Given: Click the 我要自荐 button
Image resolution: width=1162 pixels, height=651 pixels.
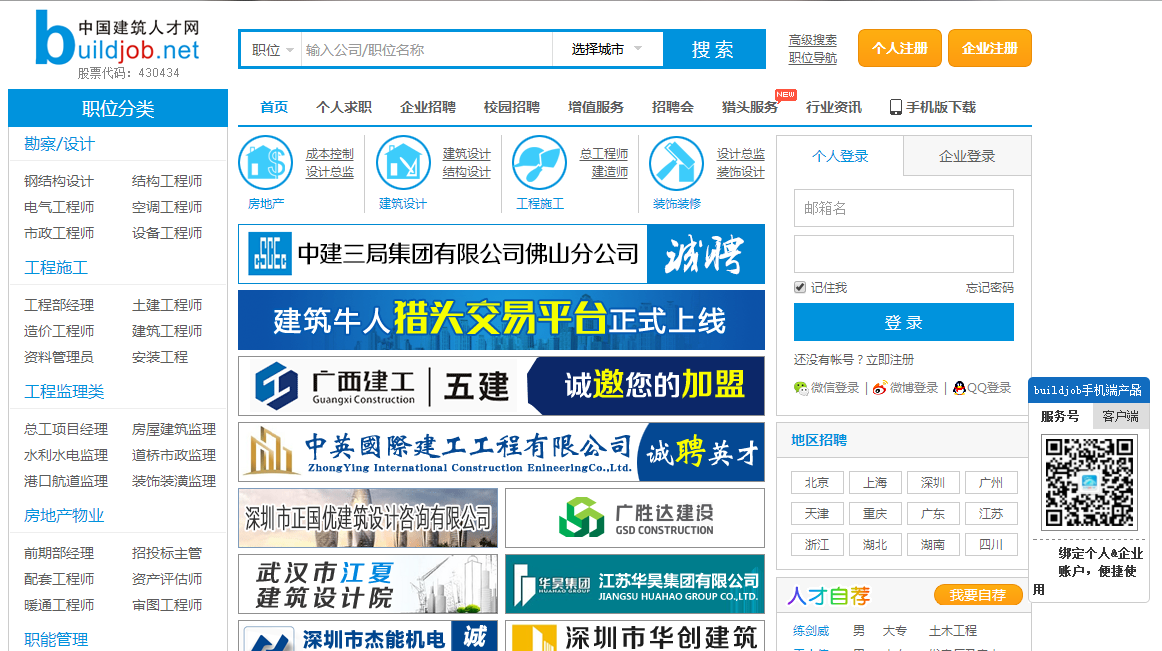Looking at the screenshot, I should pos(977,595).
